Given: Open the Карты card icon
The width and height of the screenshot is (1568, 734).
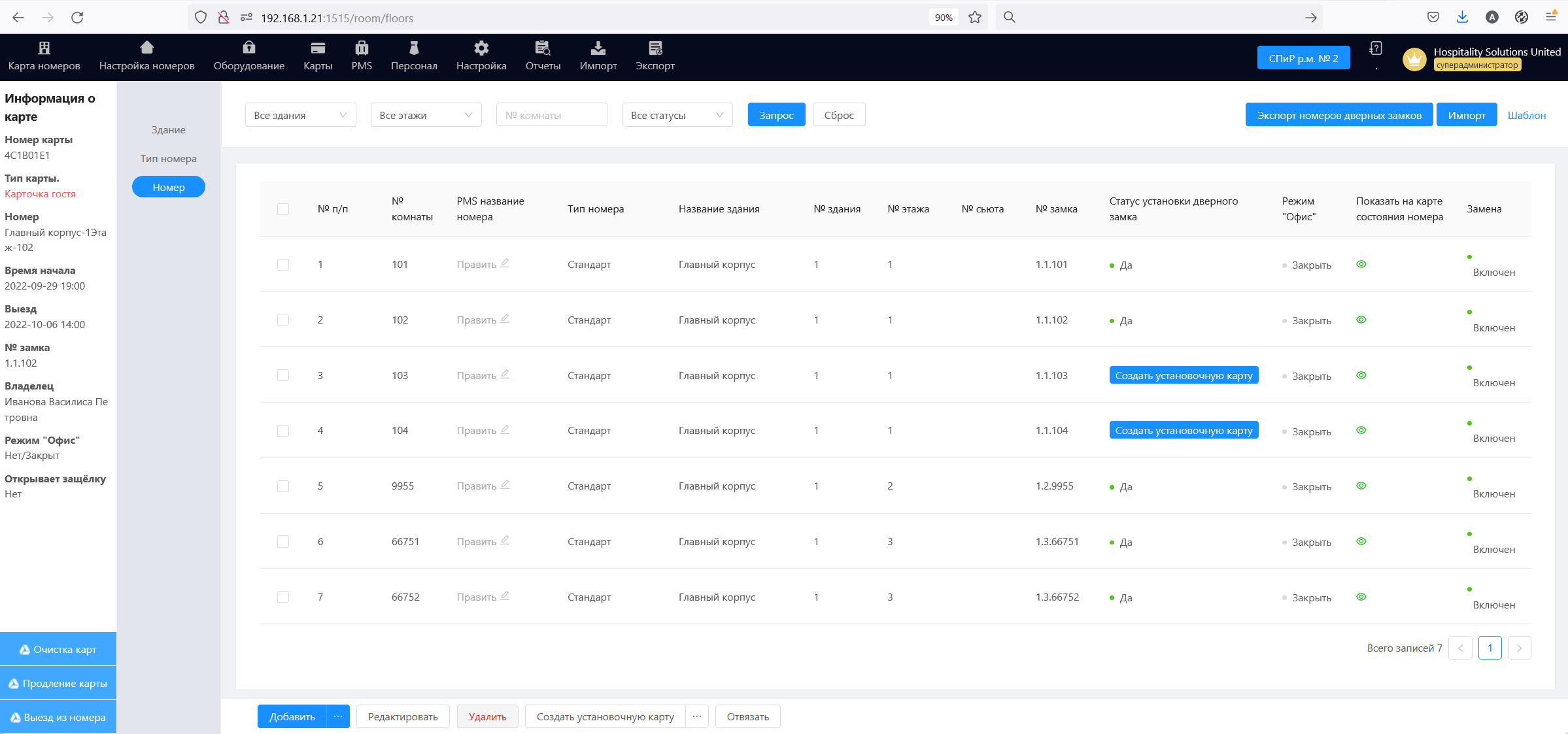Looking at the screenshot, I should pyautogui.click(x=318, y=48).
